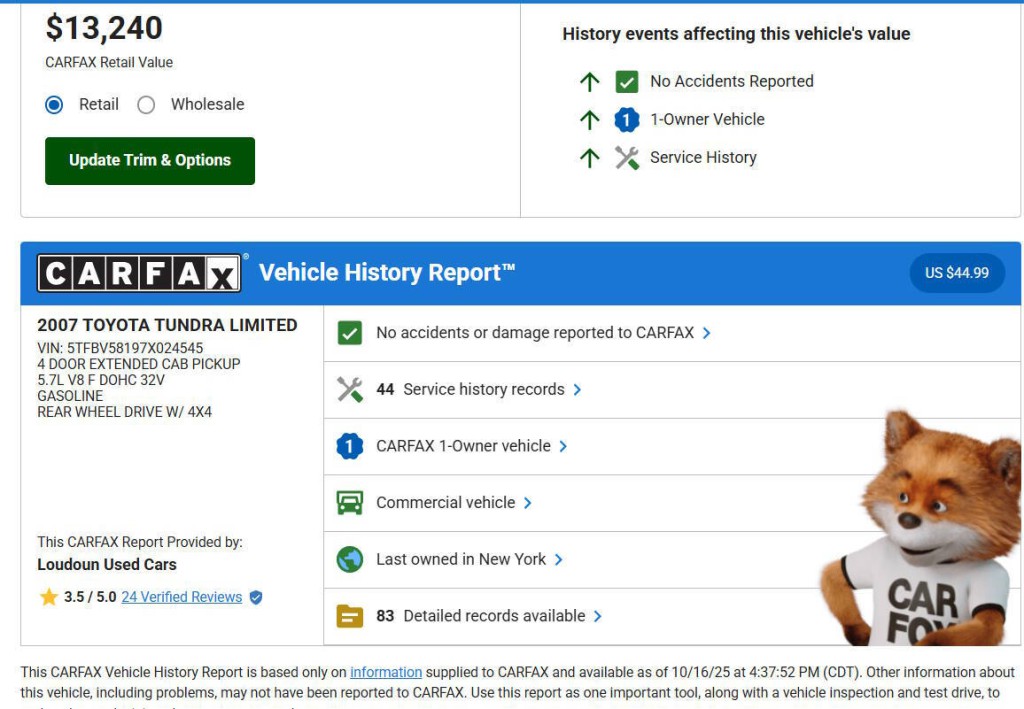Screen dimensions: 1024x709
Task: Select the green no-accidents checkmark icon
Action: [349, 332]
